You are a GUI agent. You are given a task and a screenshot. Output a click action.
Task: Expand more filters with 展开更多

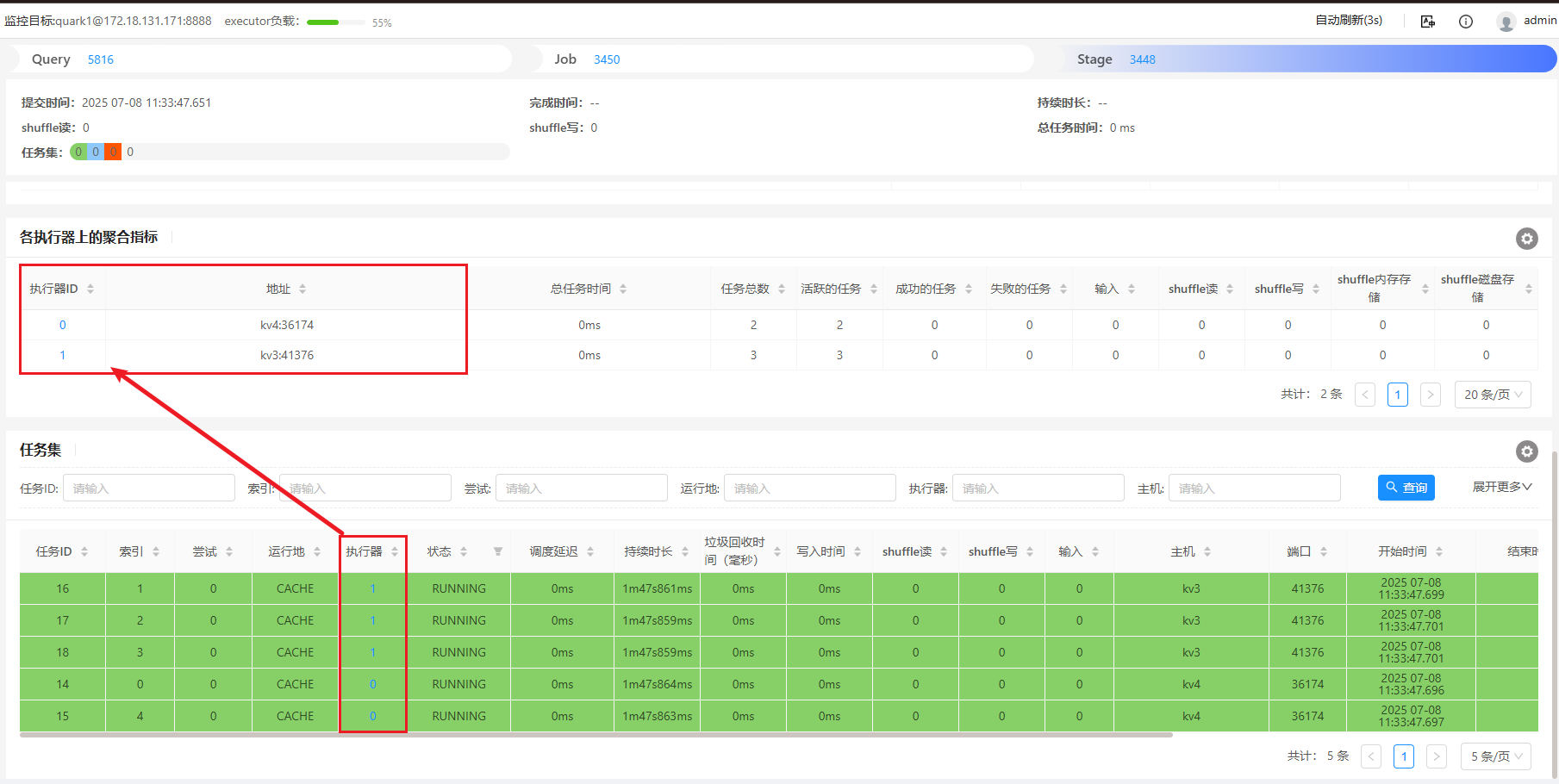(x=1501, y=488)
